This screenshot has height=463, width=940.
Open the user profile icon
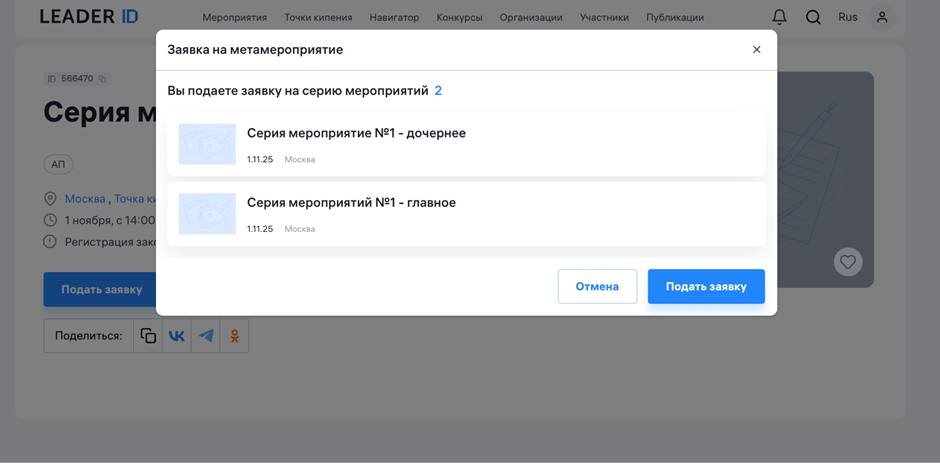point(882,17)
